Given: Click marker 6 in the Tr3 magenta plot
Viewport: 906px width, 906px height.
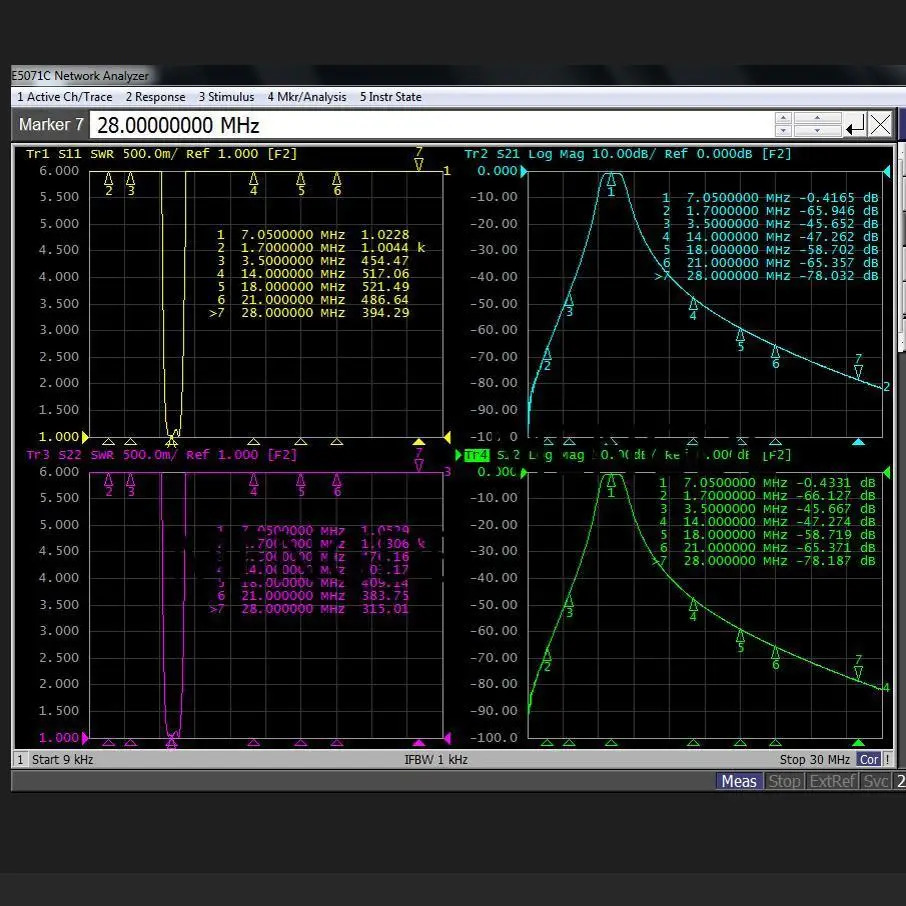Looking at the screenshot, I should pos(337,485).
